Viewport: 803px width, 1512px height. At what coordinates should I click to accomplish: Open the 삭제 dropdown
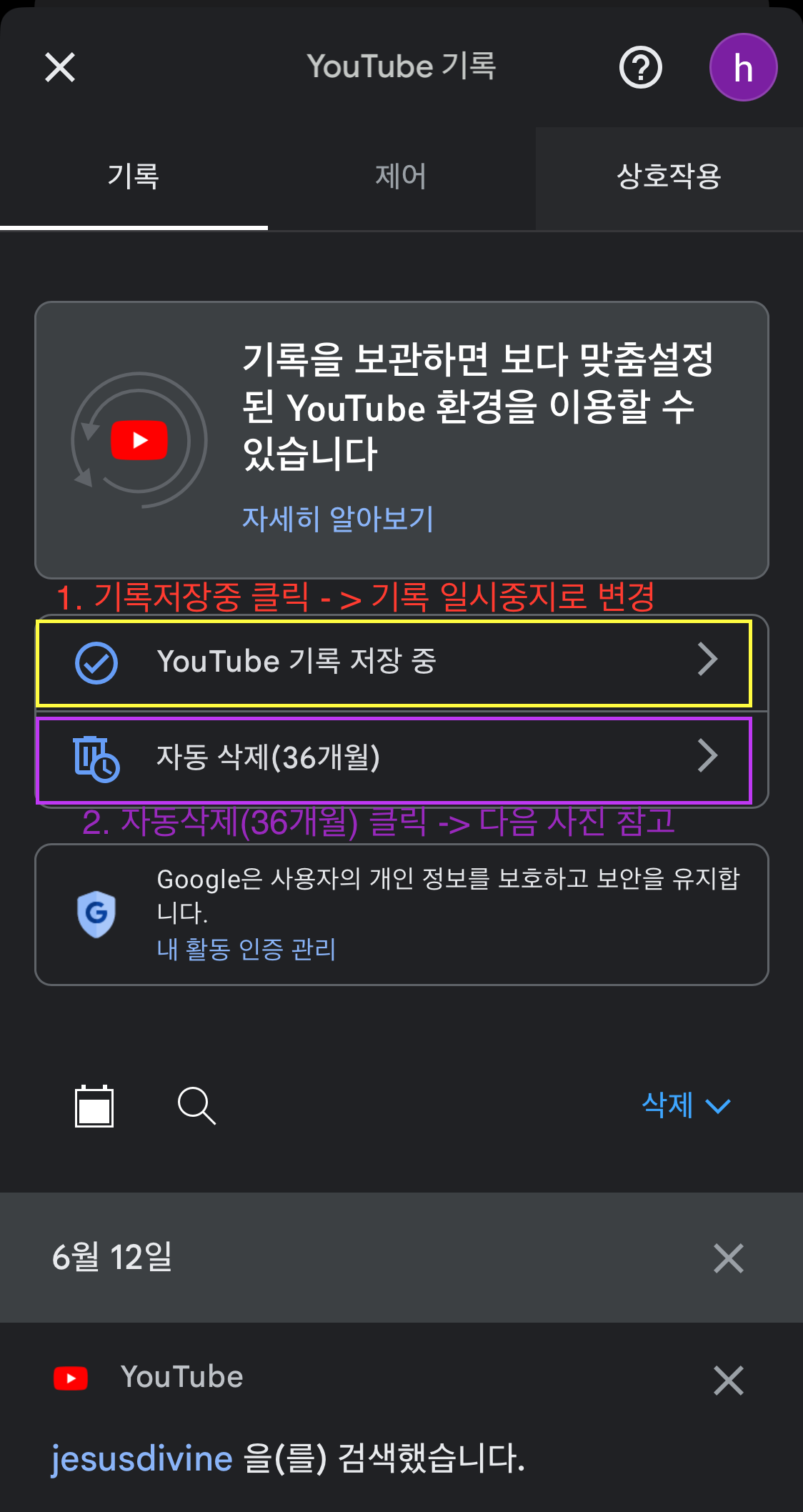[686, 1105]
